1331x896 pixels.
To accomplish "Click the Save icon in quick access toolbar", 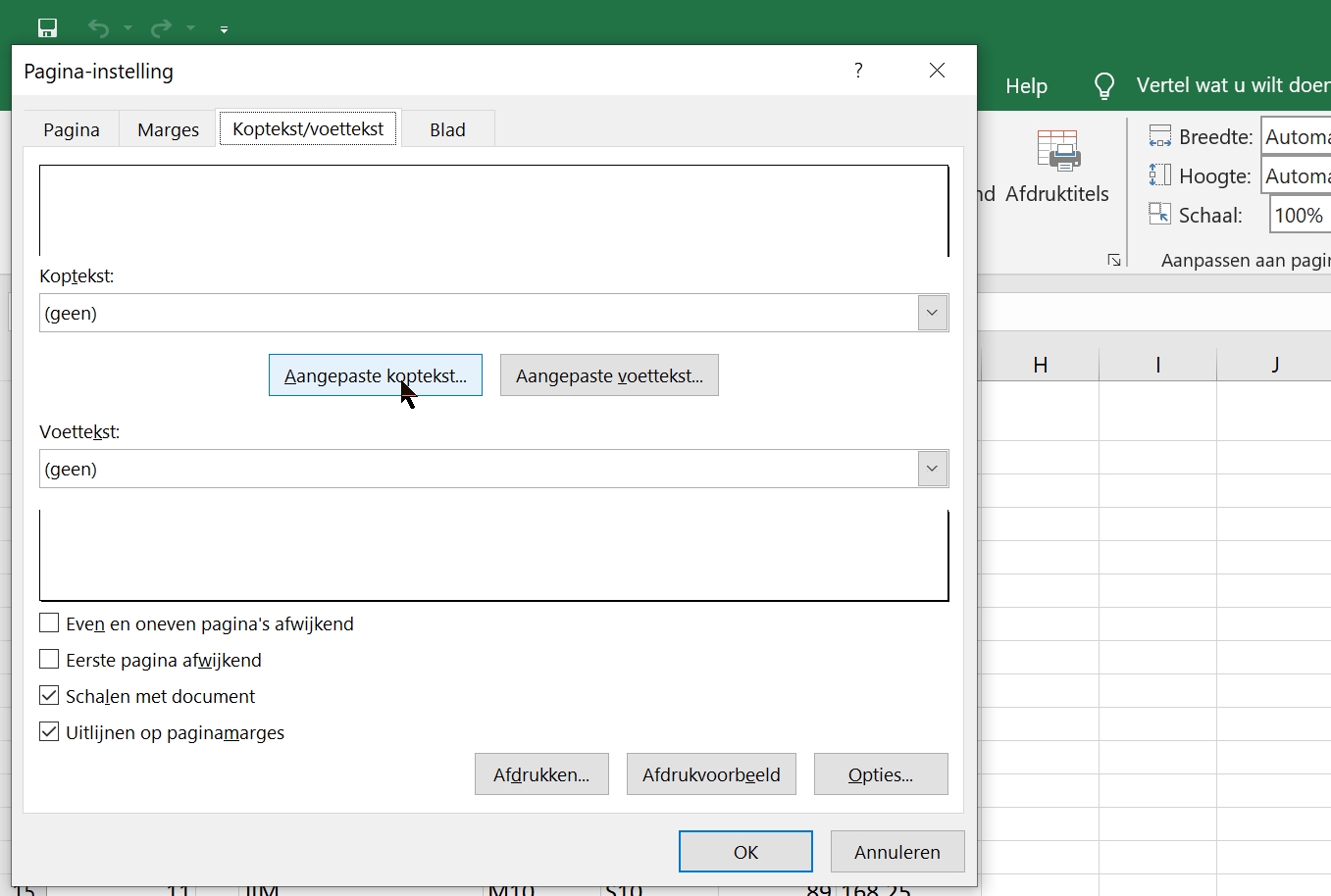I will click(x=47, y=28).
